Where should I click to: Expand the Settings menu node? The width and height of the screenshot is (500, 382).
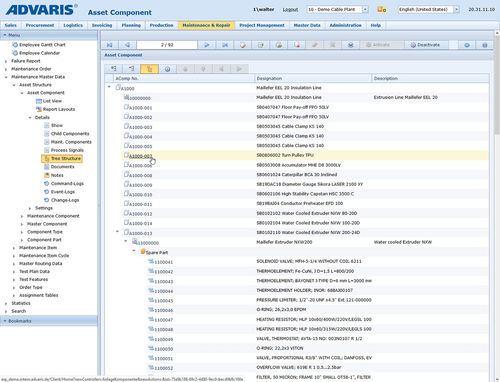[x=30, y=208]
